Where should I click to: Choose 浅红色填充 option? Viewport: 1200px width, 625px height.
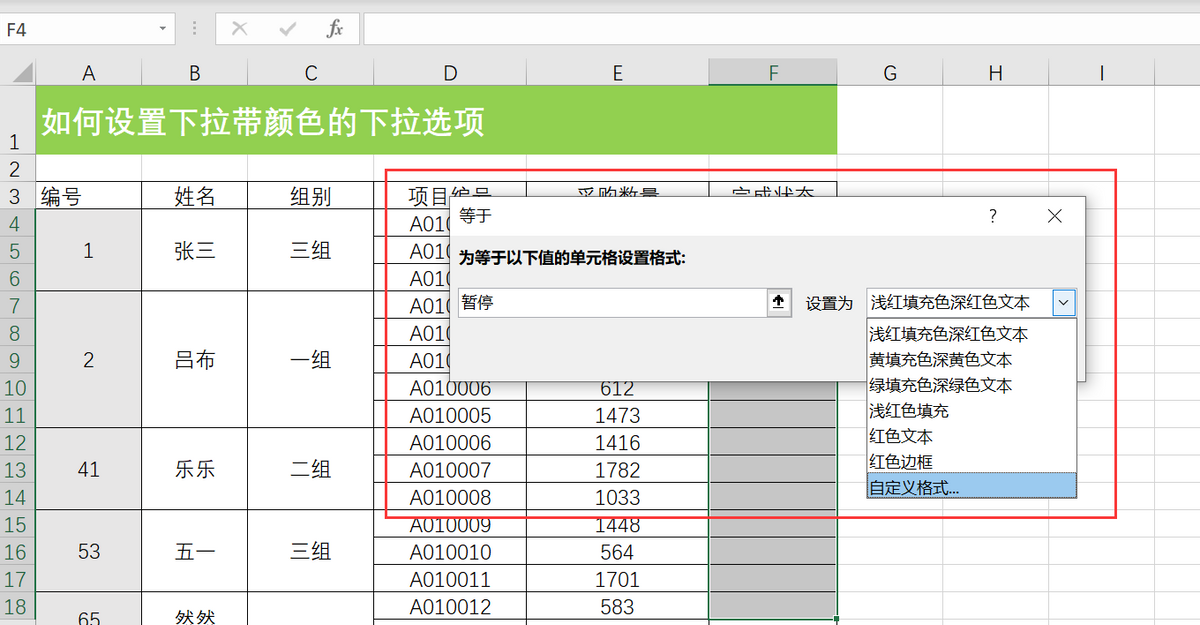(x=971, y=411)
